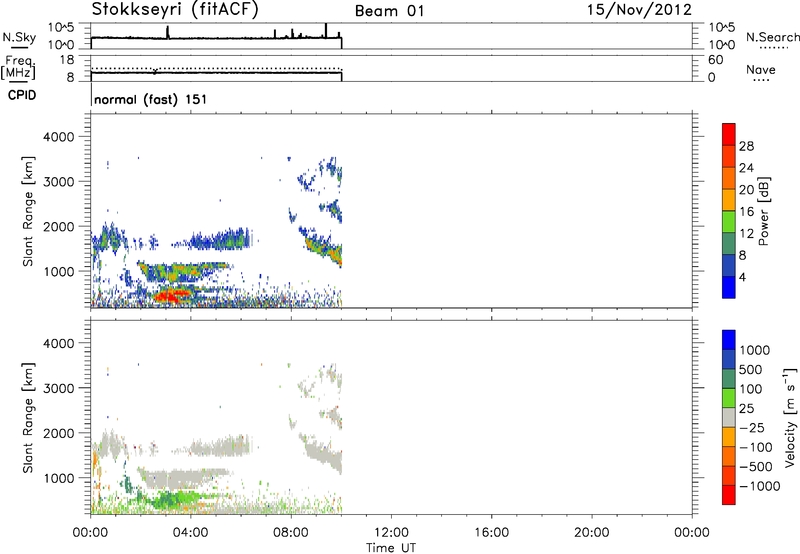Click the red high-power echo patch near 03:00 UT
This screenshot has height=554, width=800.
pyautogui.click(x=172, y=296)
